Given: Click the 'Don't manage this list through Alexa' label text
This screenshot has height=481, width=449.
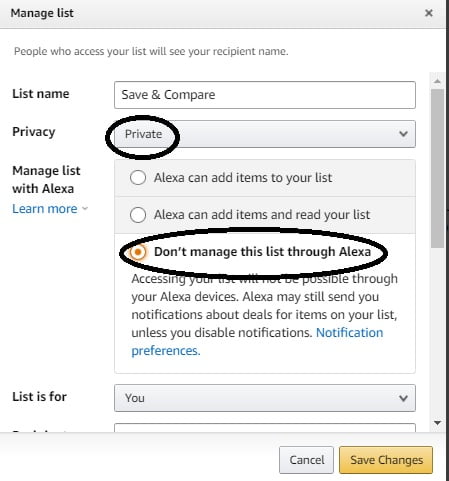Looking at the screenshot, I should [x=262, y=252].
